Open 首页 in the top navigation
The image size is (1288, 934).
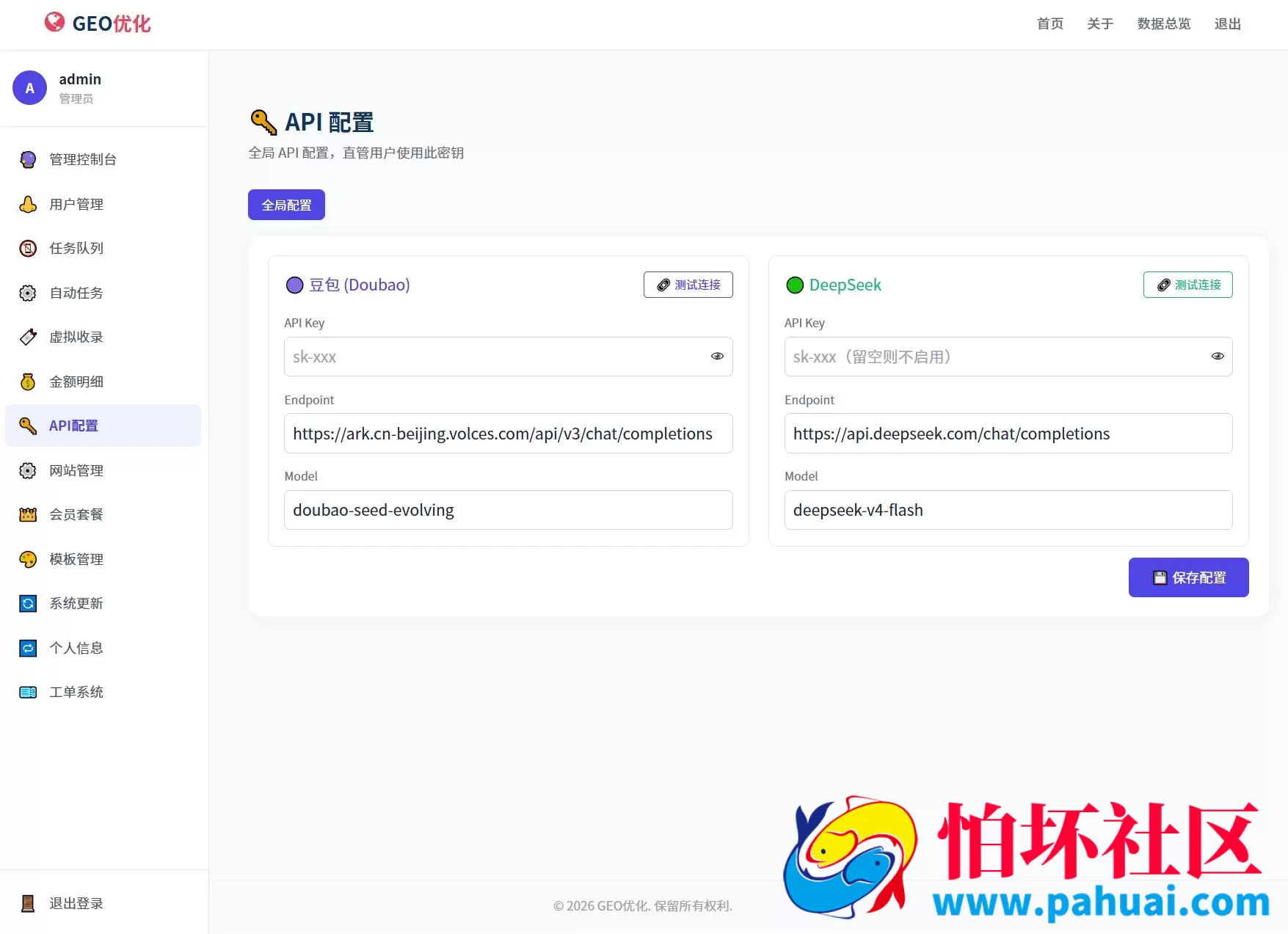(x=1050, y=23)
